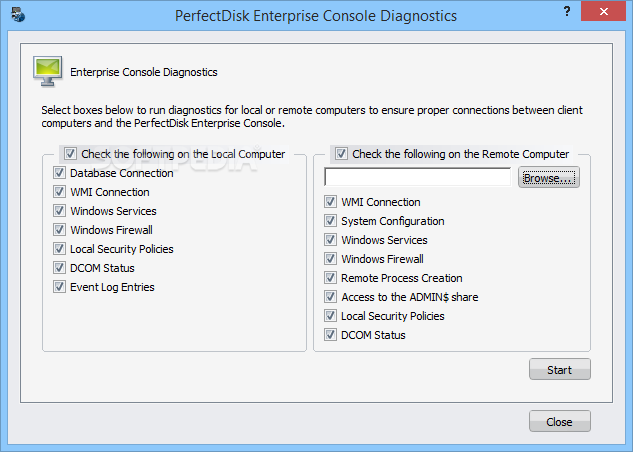The height and width of the screenshot is (452, 633).
Task: Disable local Windows Firewall check
Action: [x=59, y=230]
